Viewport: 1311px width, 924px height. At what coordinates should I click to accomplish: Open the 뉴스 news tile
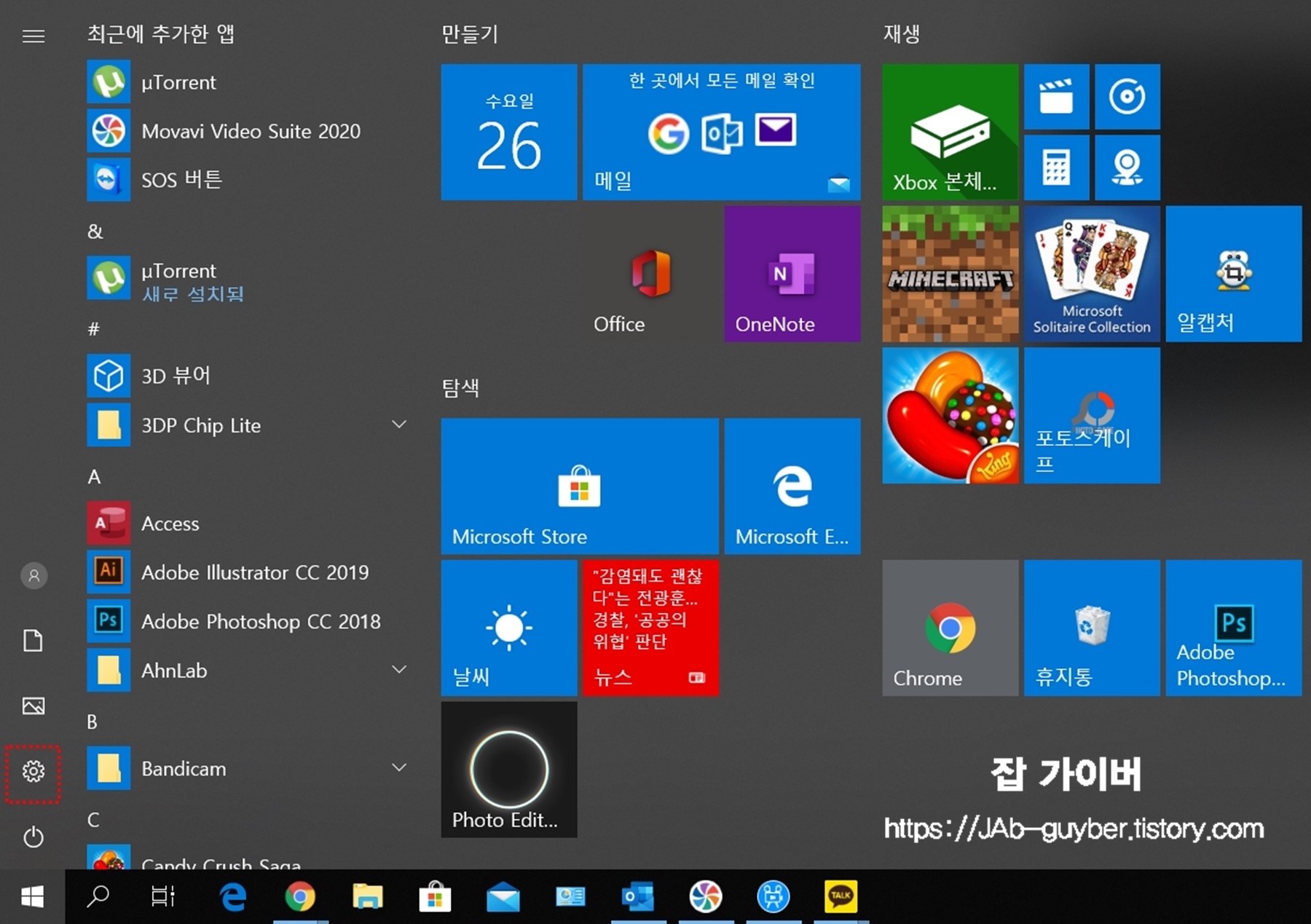point(650,628)
